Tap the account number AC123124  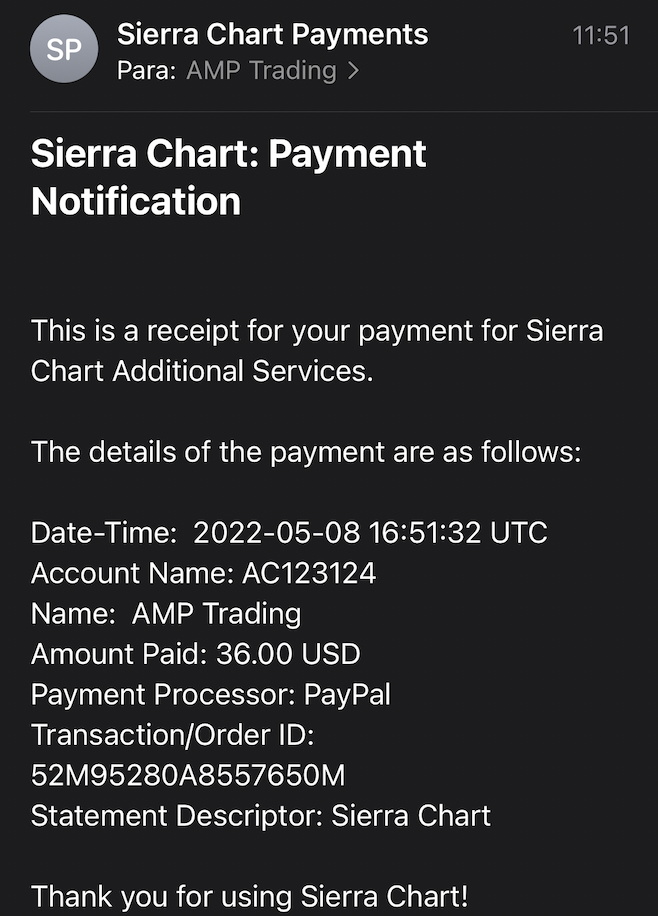point(309,573)
